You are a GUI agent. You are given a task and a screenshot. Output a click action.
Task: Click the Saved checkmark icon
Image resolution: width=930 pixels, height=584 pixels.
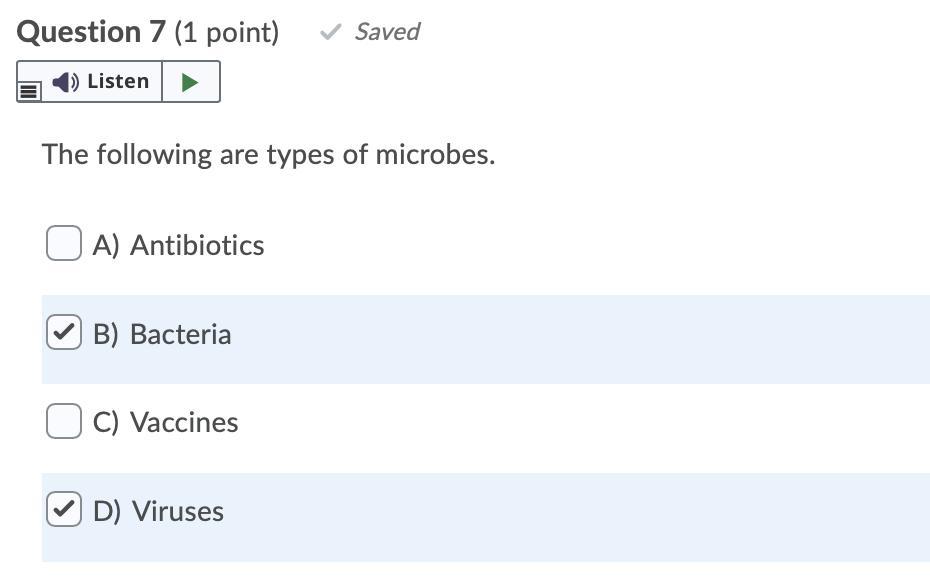coord(330,32)
